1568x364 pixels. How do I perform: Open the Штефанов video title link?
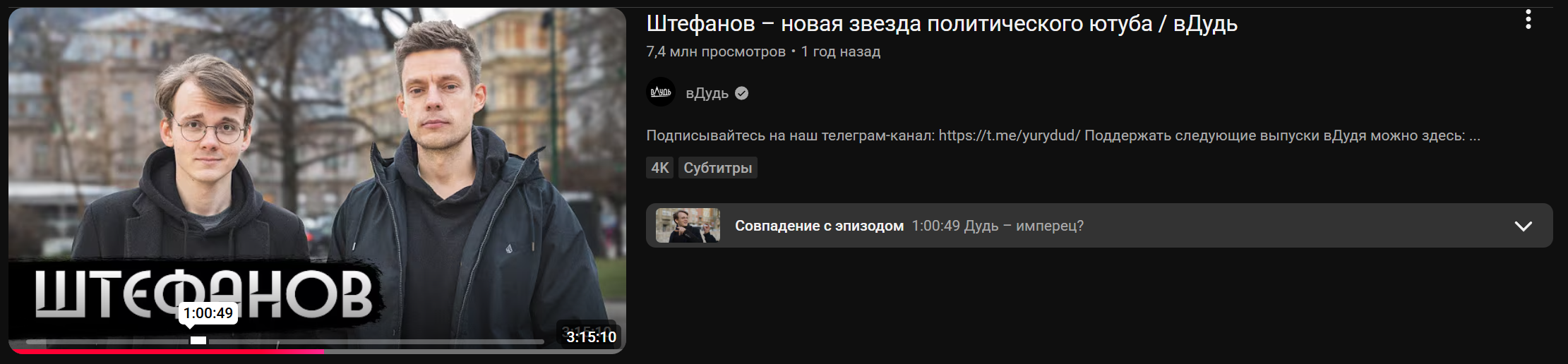942,24
